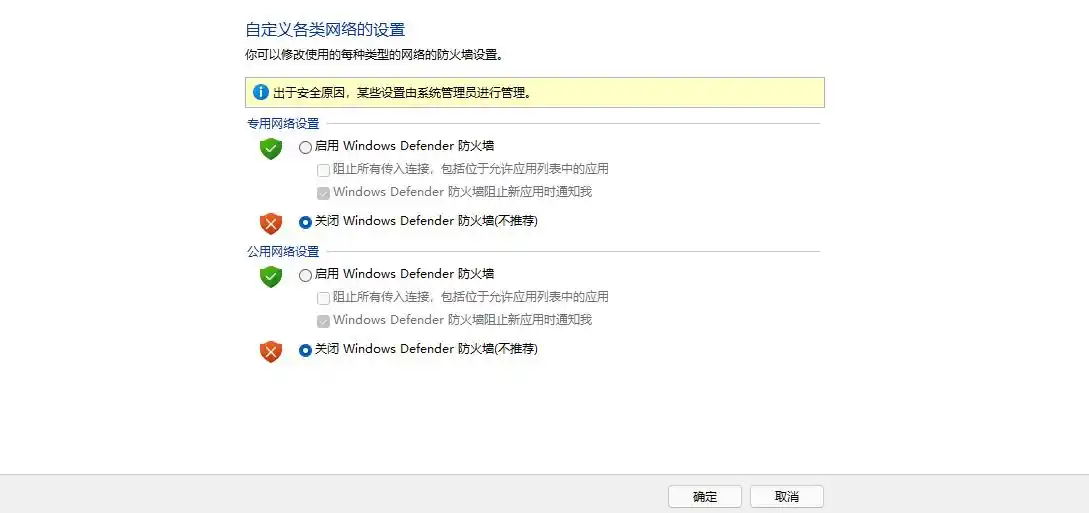Enable Windows Defender 防火墙 for 公用网络
The width and height of the screenshot is (1089, 513).
coord(306,275)
